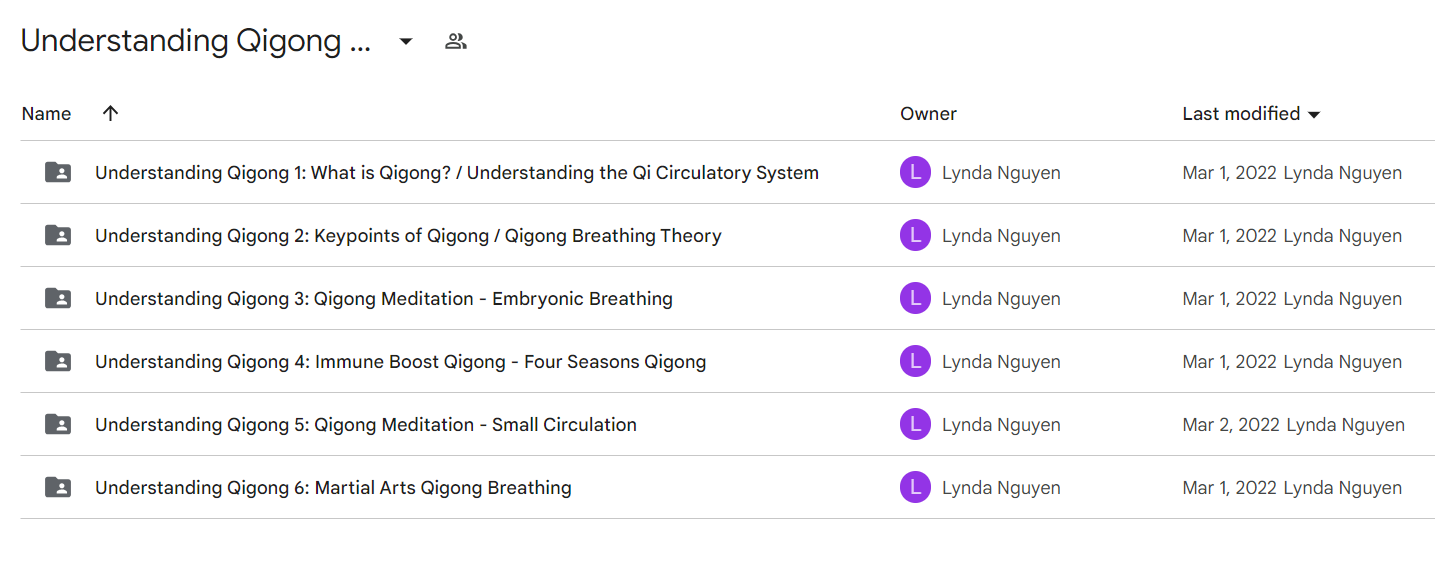Open the shared people icon beside folder title
Viewport: 1435px width, 571px height.
(456, 41)
